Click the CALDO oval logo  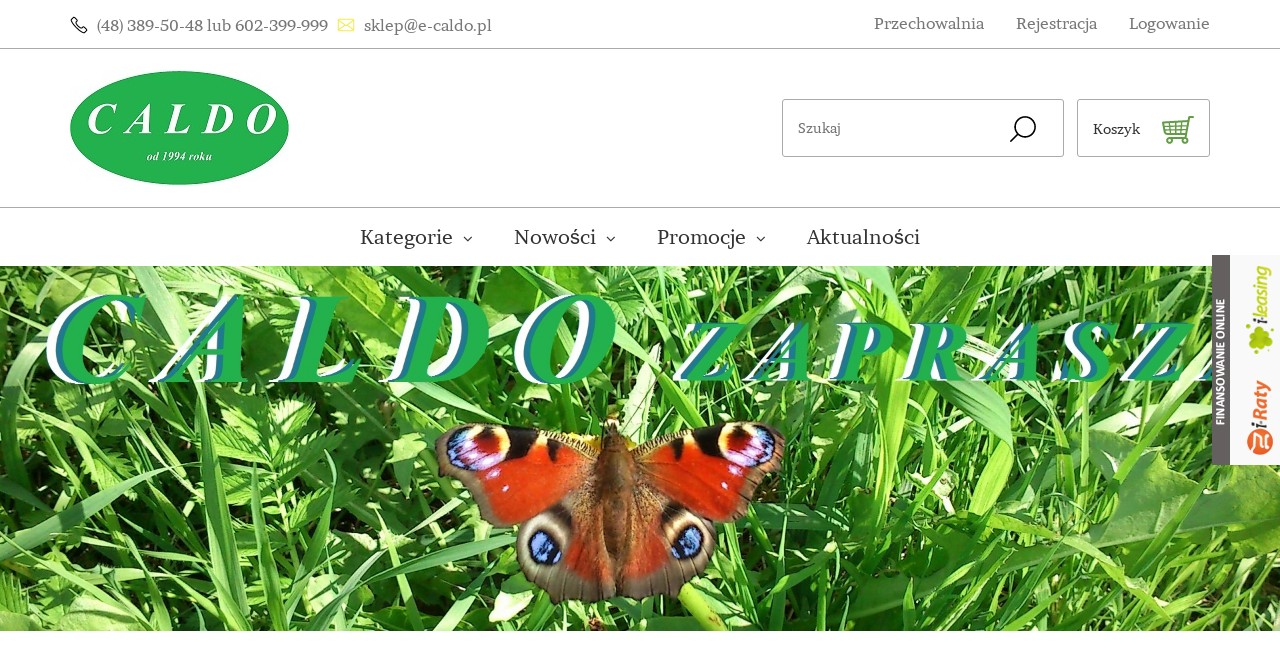tap(179, 128)
